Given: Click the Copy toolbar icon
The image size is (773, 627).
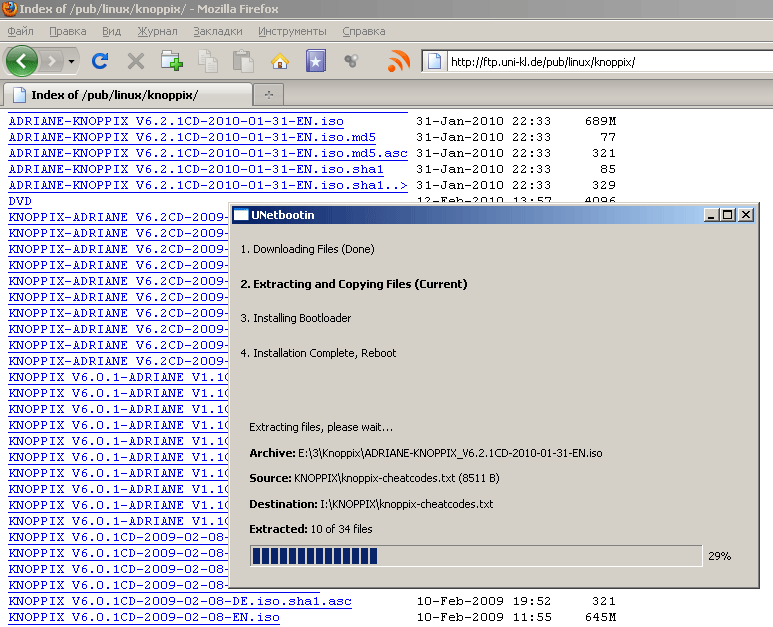Looking at the screenshot, I should (208, 61).
